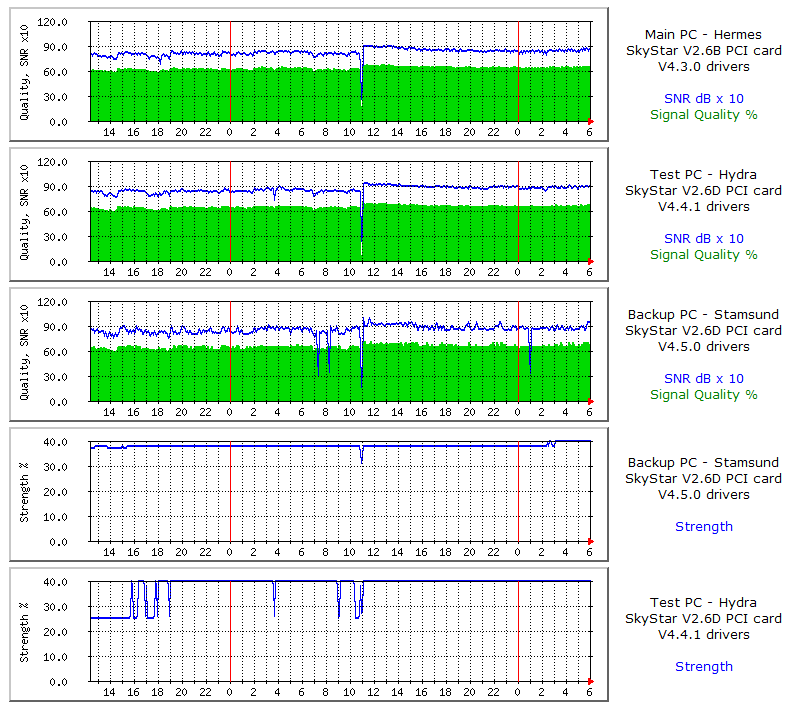Viewport: 802px width, 709px height.
Task: Select the Hydra signal strength chart
Action: point(309,634)
